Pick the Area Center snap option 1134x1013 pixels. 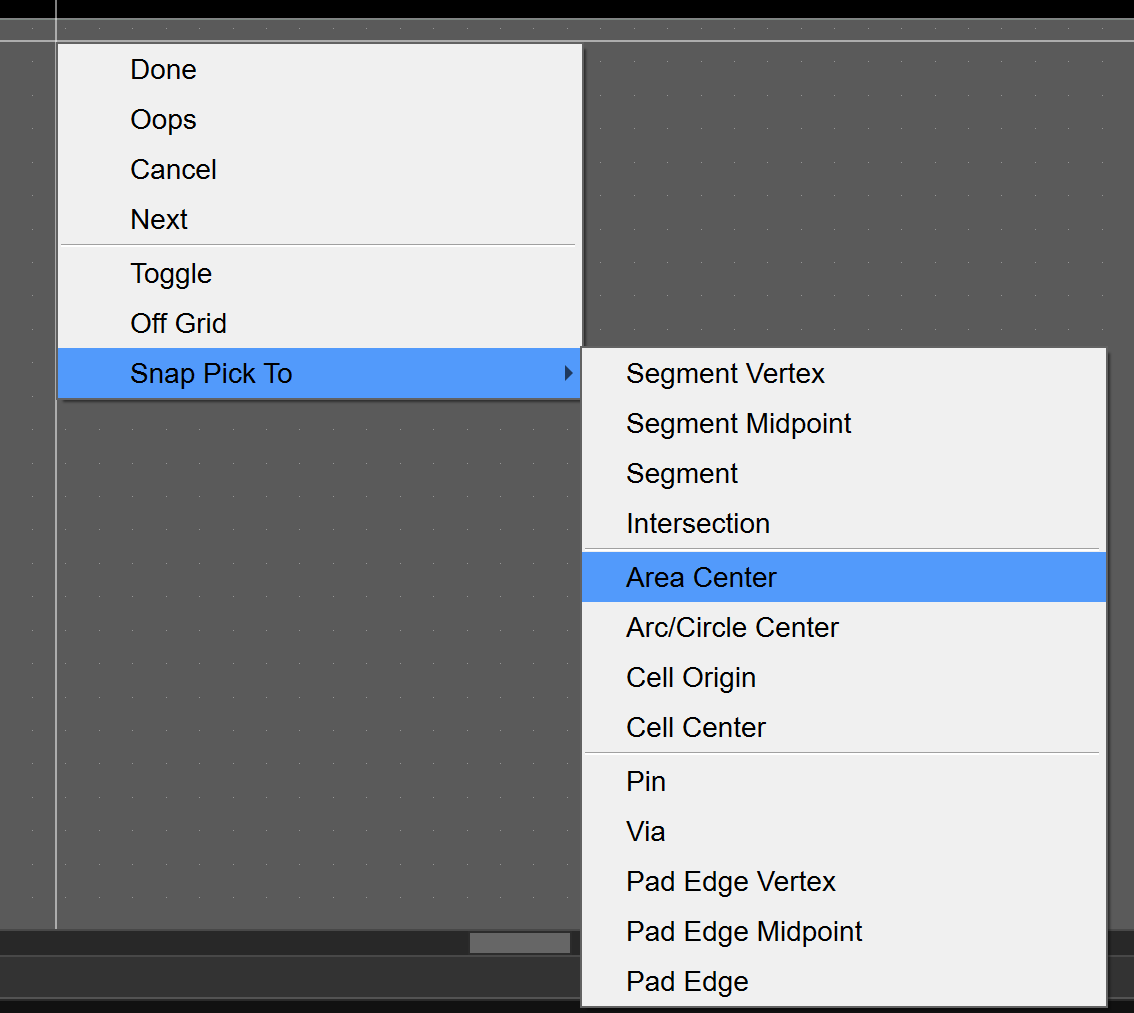701,578
